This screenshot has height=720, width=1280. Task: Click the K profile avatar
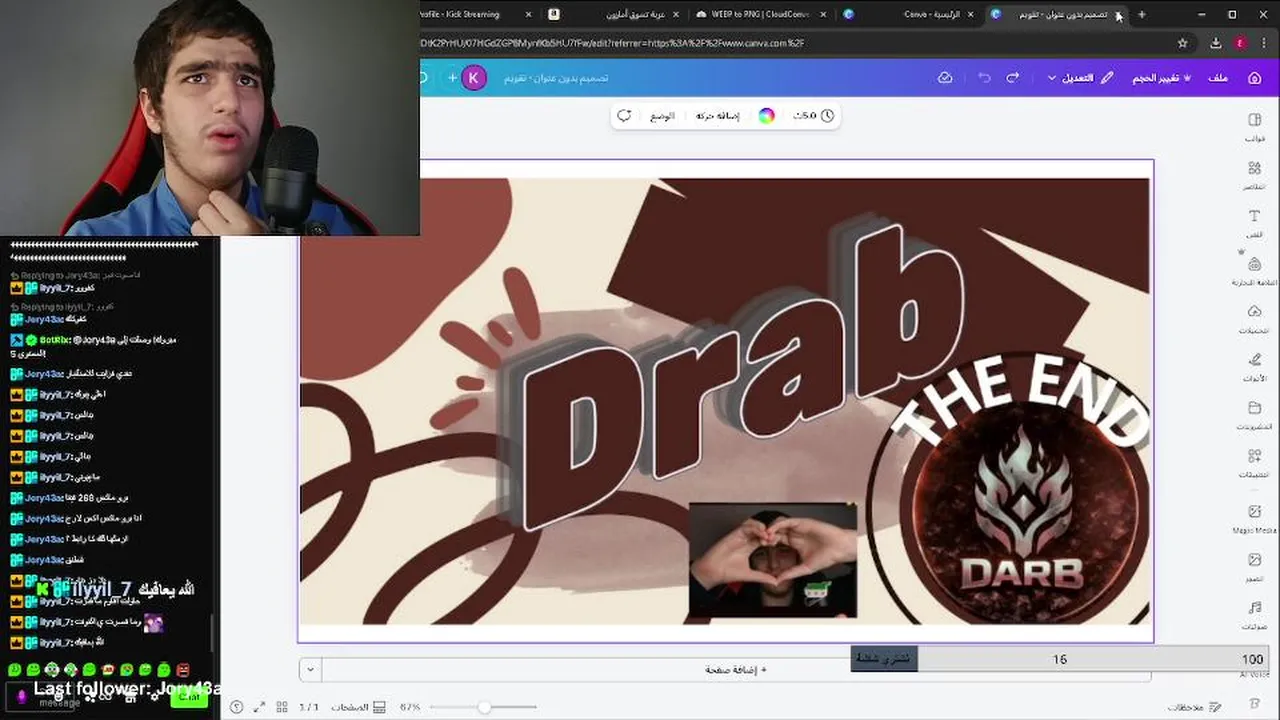[475, 78]
